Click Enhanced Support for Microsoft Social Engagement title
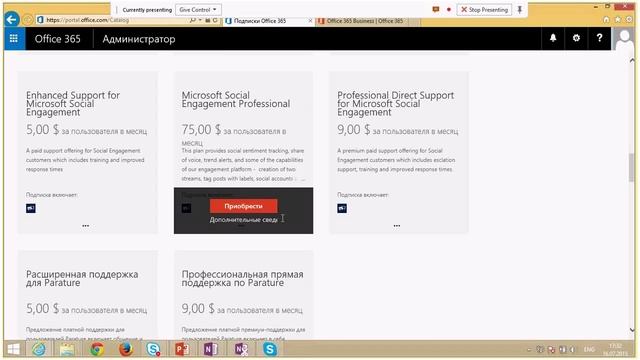 point(73,104)
